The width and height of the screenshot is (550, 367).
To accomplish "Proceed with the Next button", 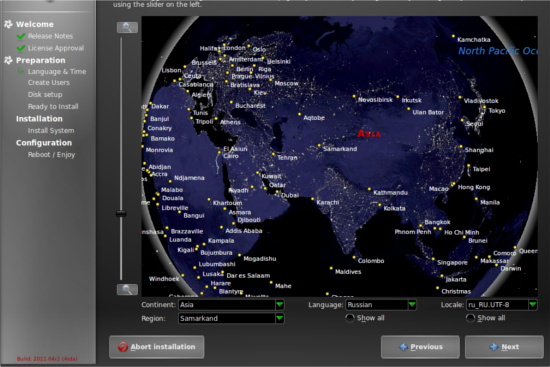I will click(504, 347).
